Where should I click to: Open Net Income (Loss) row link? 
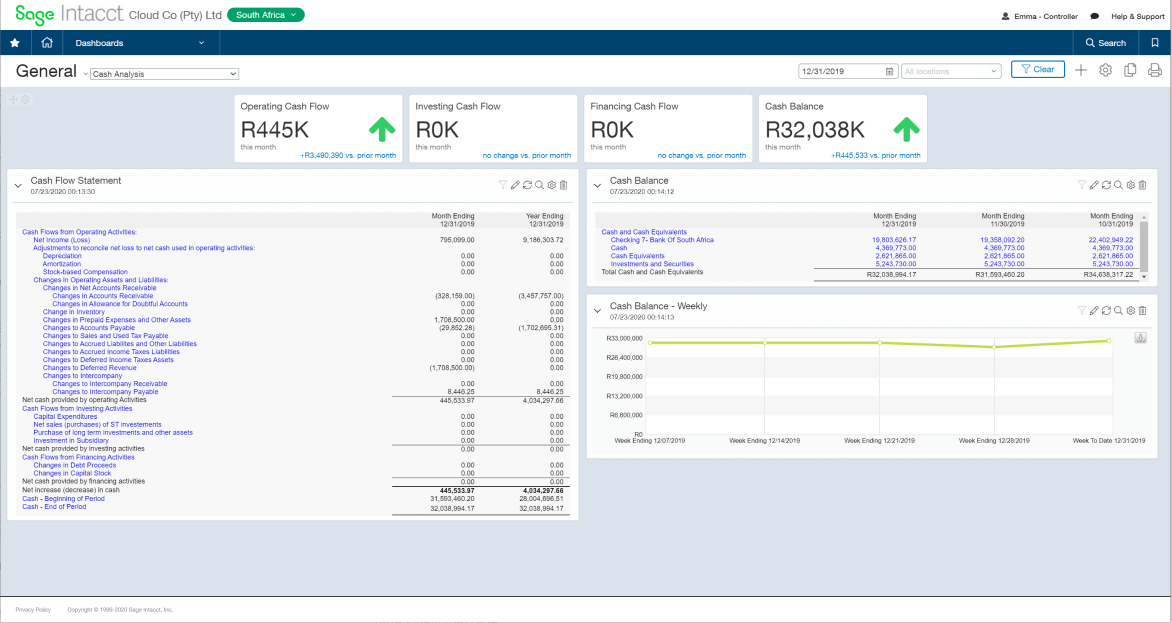[x=61, y=240]
